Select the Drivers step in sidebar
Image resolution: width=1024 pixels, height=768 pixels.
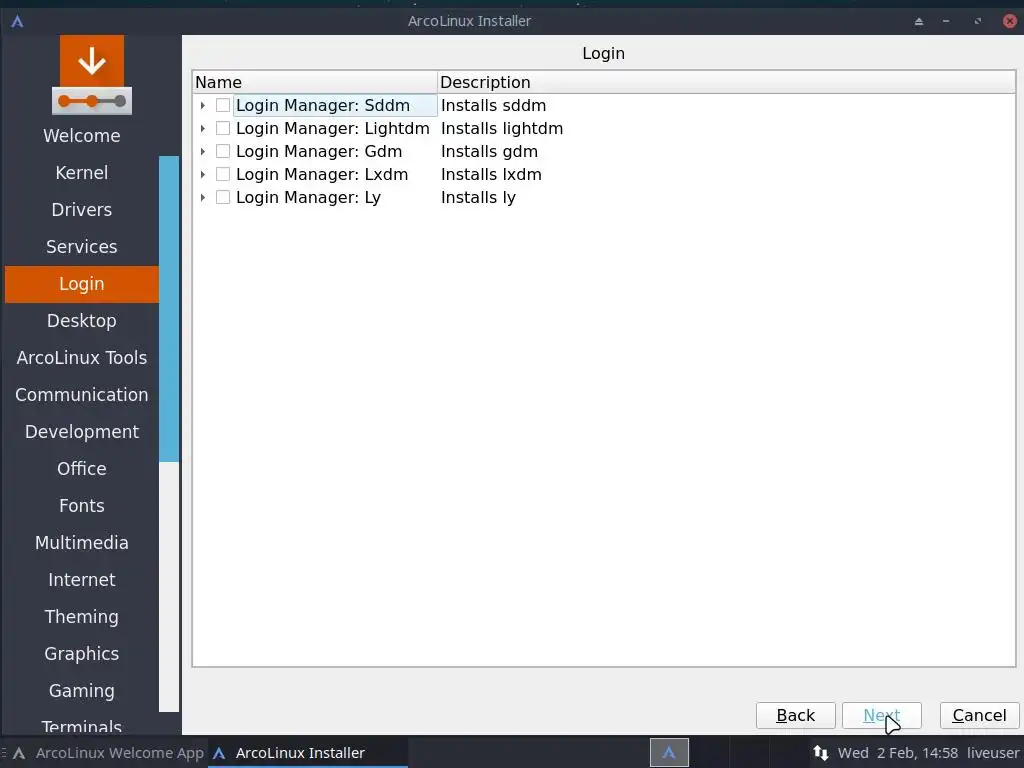click(82, 210)
